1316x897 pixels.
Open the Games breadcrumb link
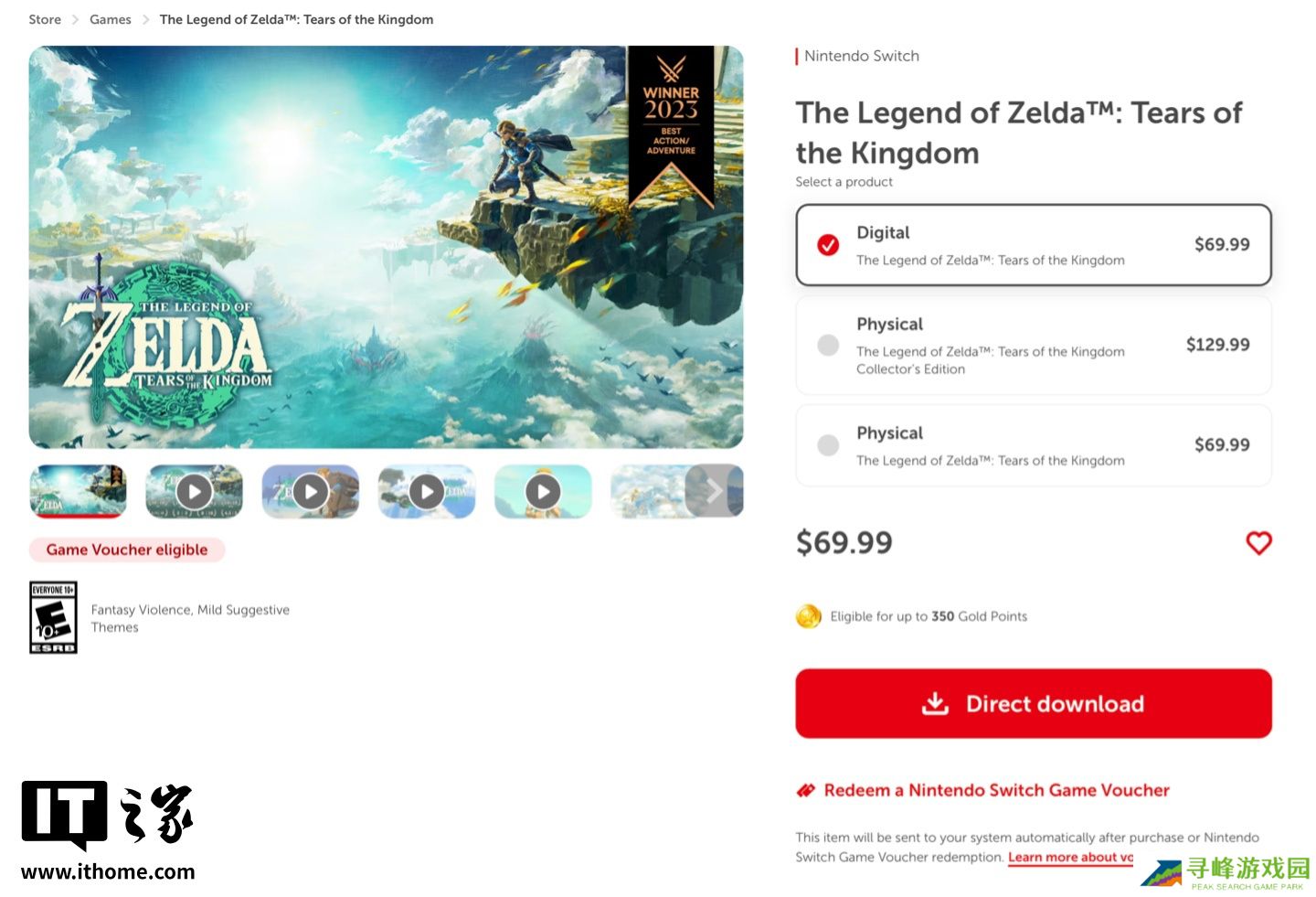click(x=111, y=19)
